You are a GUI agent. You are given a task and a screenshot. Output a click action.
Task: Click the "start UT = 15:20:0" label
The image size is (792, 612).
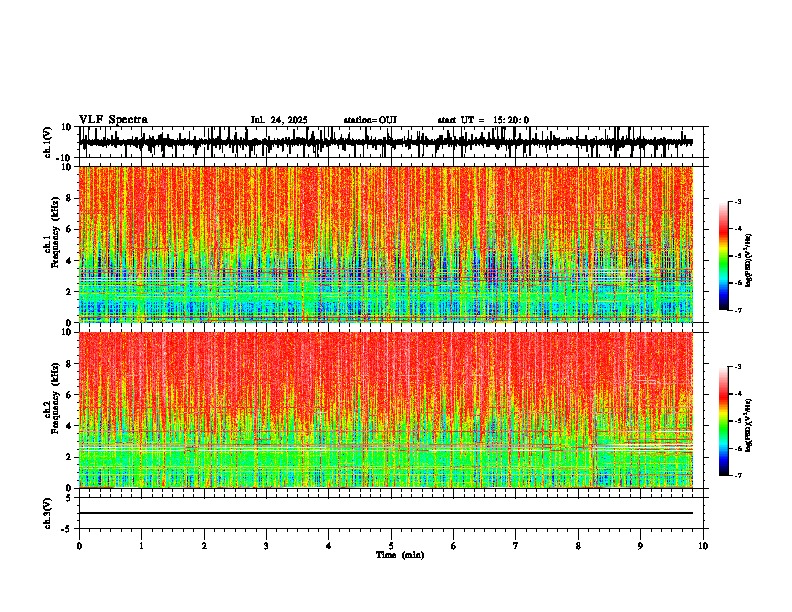click(483, 120)
